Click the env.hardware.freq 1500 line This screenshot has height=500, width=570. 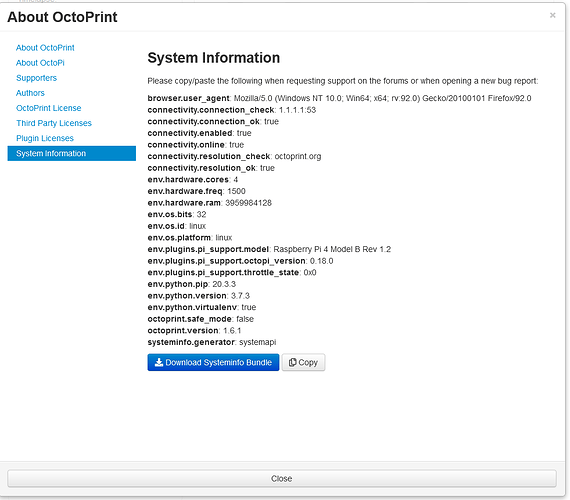pyautogui.click(x=196, y=191)
